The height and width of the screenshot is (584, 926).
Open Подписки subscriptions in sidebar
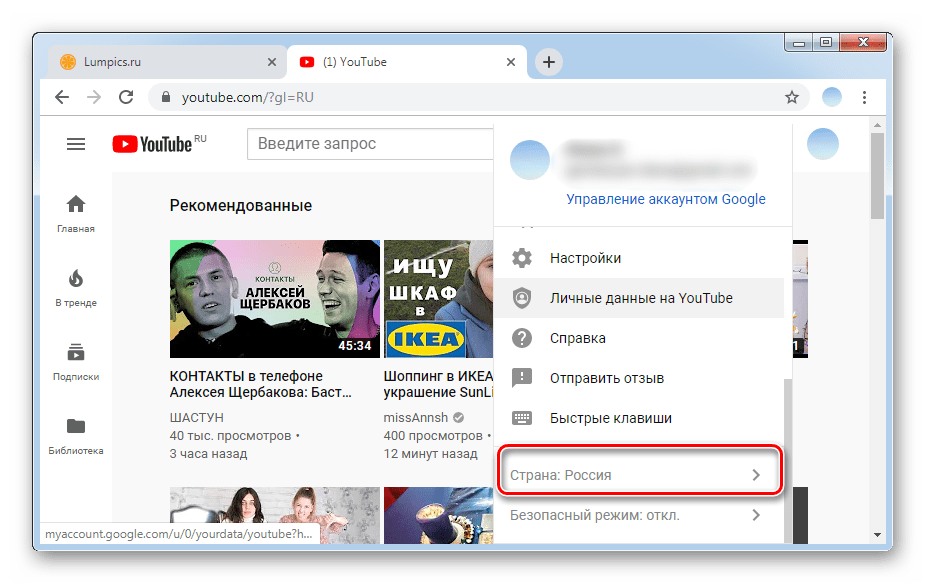click(x=76, y=361)
